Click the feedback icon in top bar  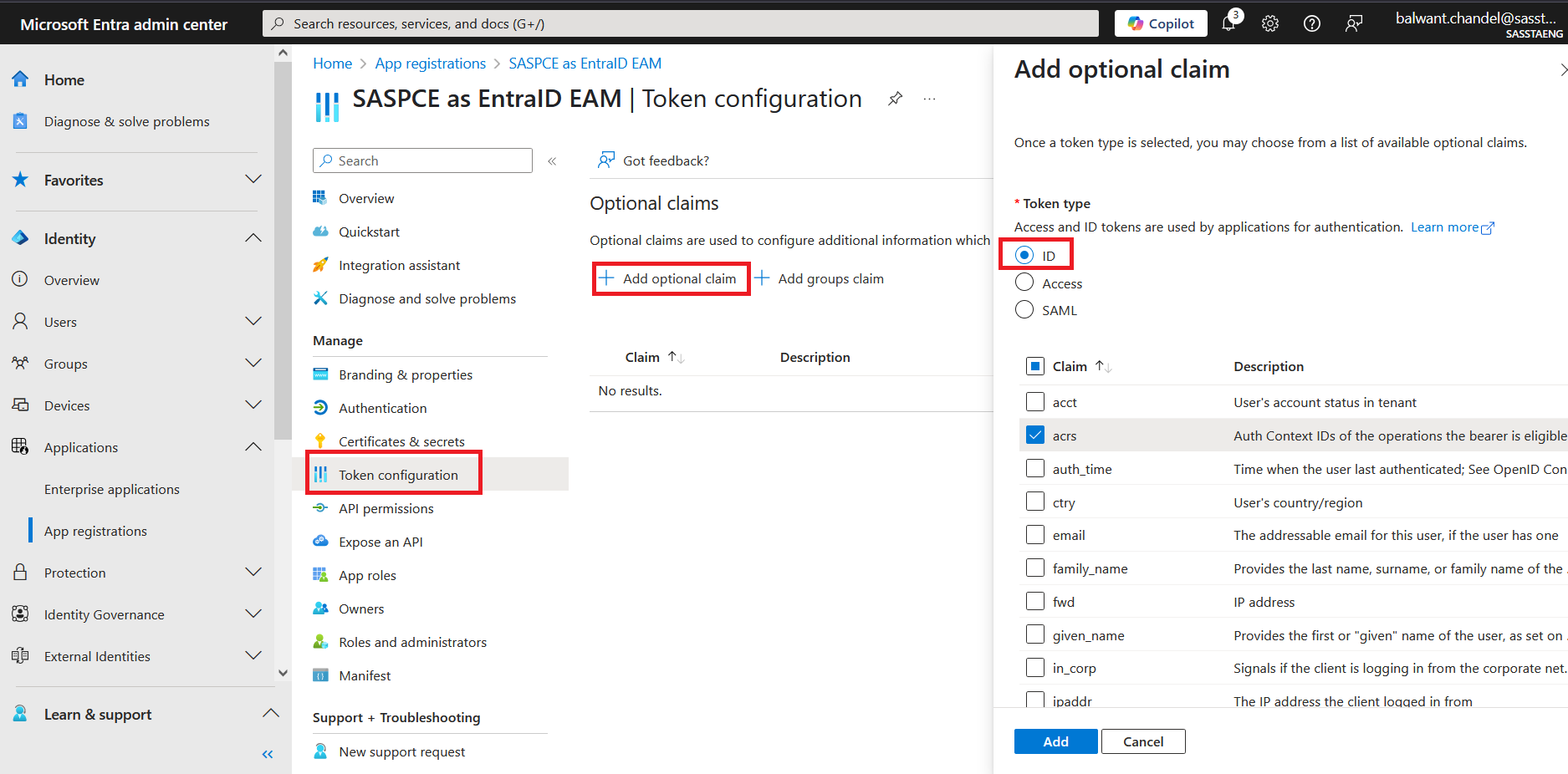(x=1354, y=23)
